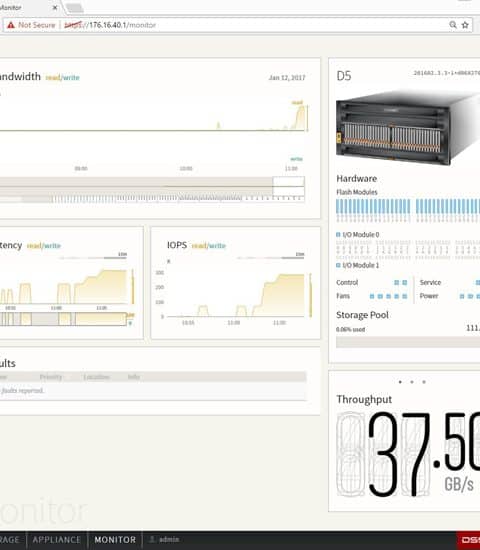Click the bookmark star icon in address bar
The image size is (480, 550).
point(465,25)
